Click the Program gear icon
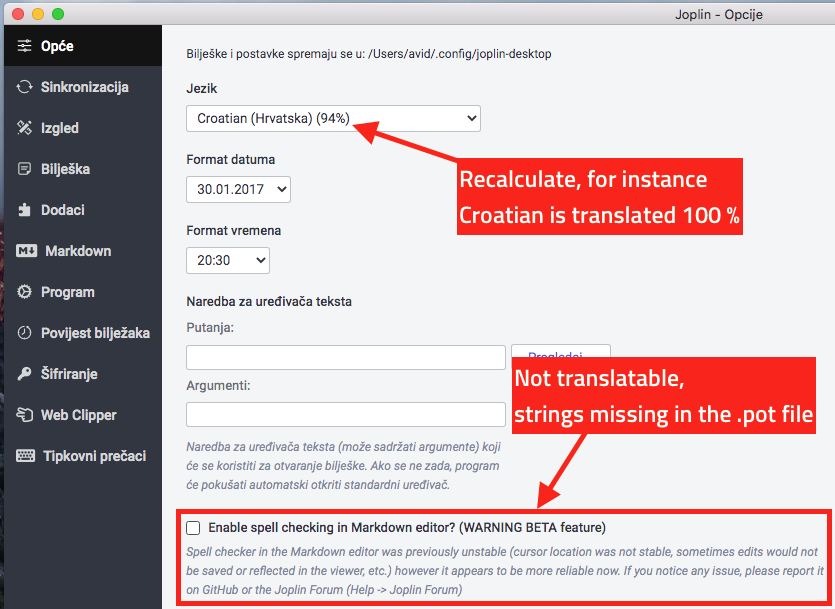The width and height of the screenshot is (835, 609). 22,292
